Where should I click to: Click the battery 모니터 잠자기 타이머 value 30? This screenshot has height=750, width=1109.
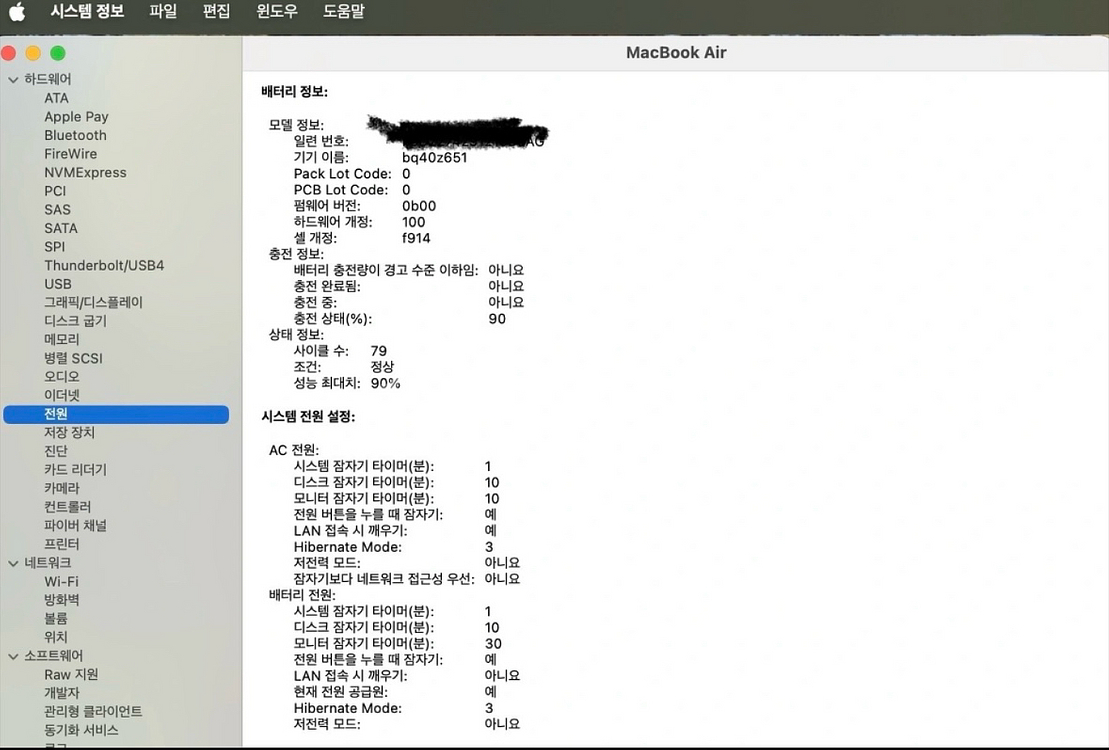tap(493, 644)
